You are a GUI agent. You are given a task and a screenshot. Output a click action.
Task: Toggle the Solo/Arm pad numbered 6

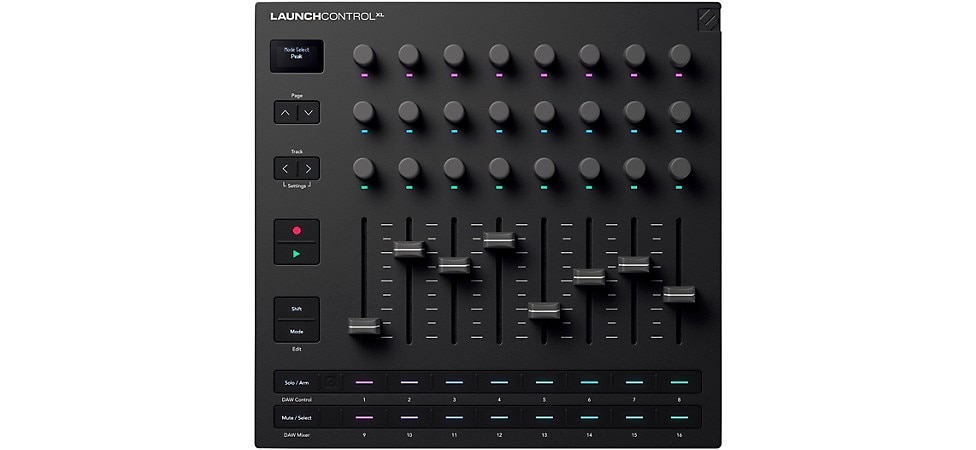point(589,382)
